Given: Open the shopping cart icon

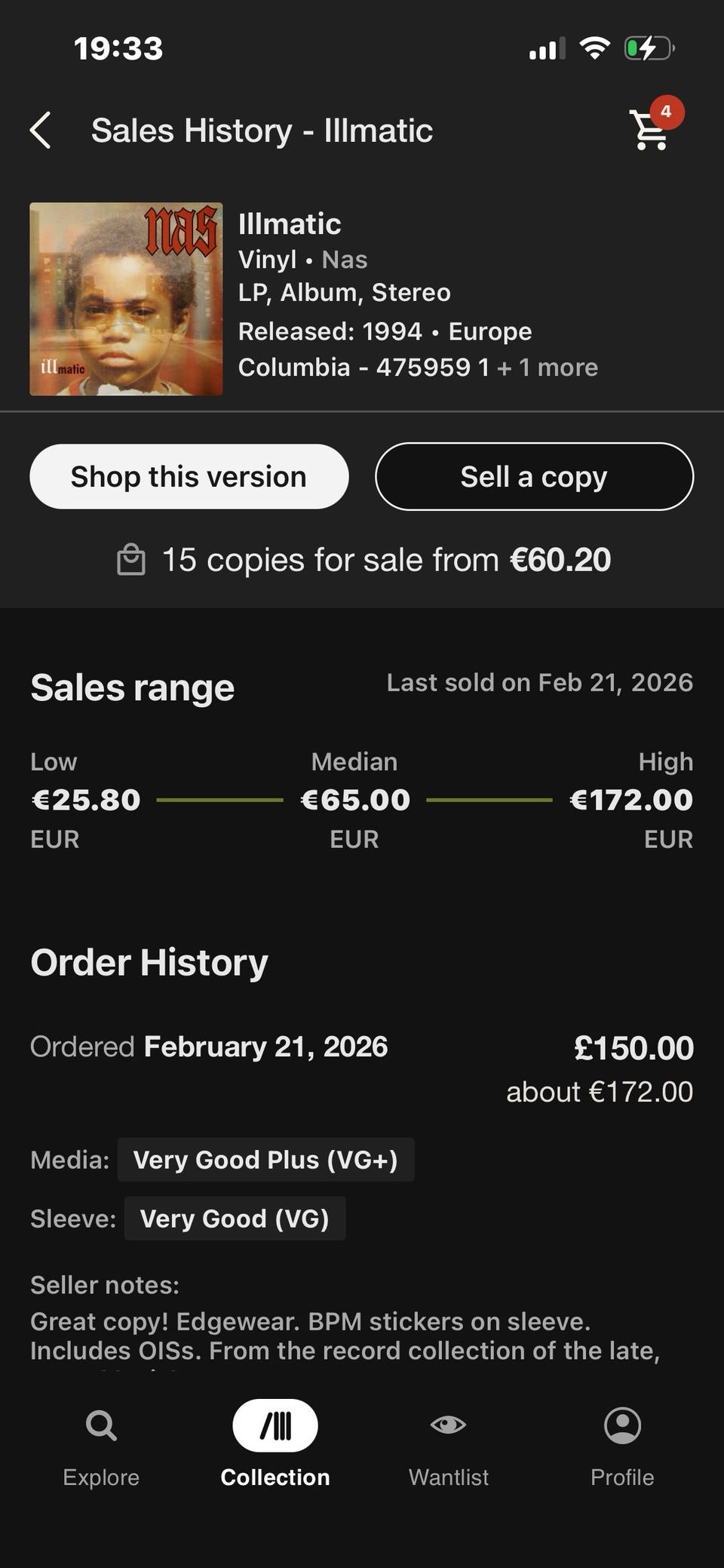Looking at the screenshot, I should point(650,131).
